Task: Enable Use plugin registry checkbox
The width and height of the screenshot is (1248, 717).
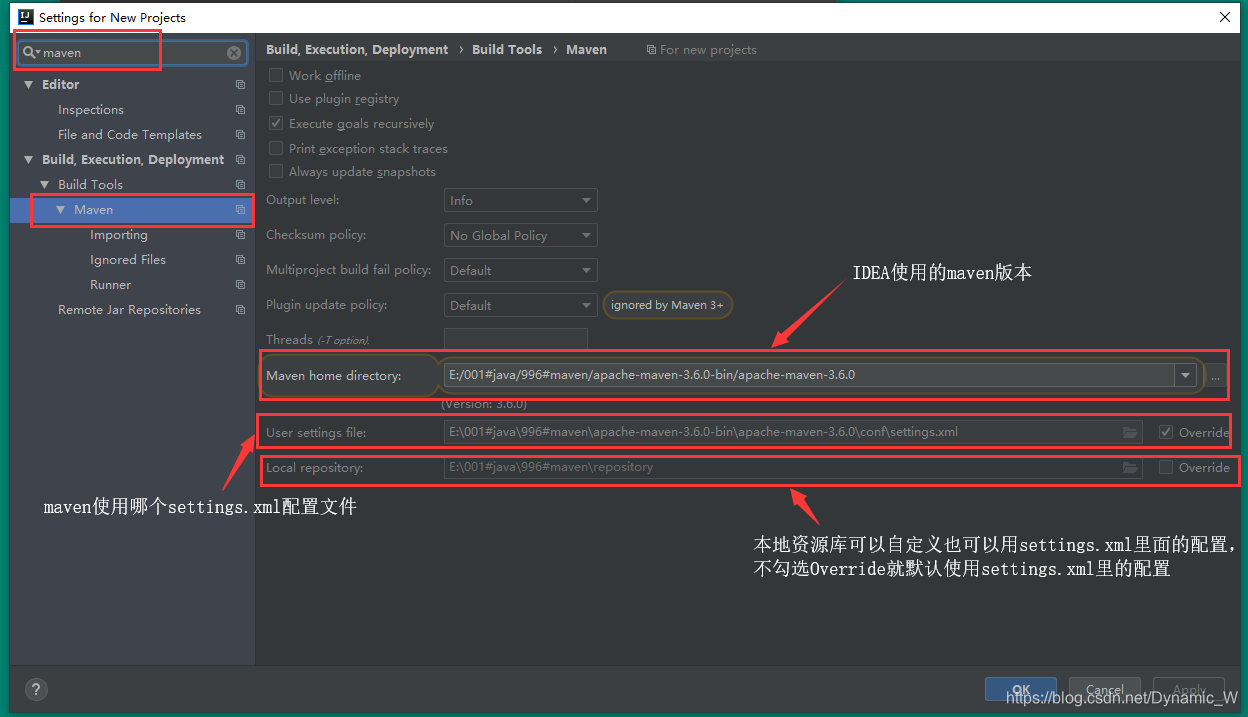Action: (276, 99)
